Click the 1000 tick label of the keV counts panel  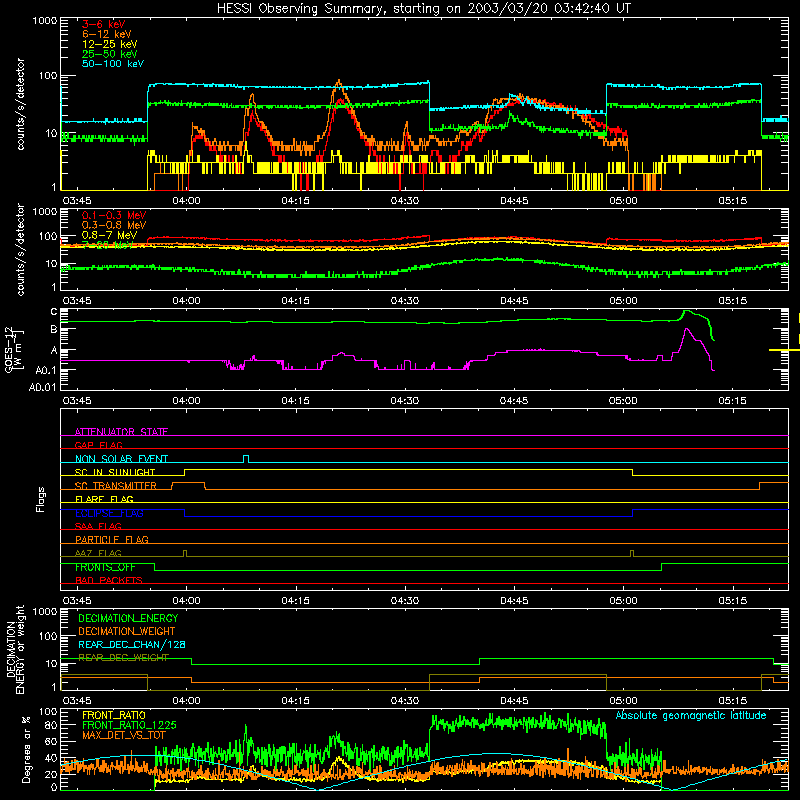point(44,21)
